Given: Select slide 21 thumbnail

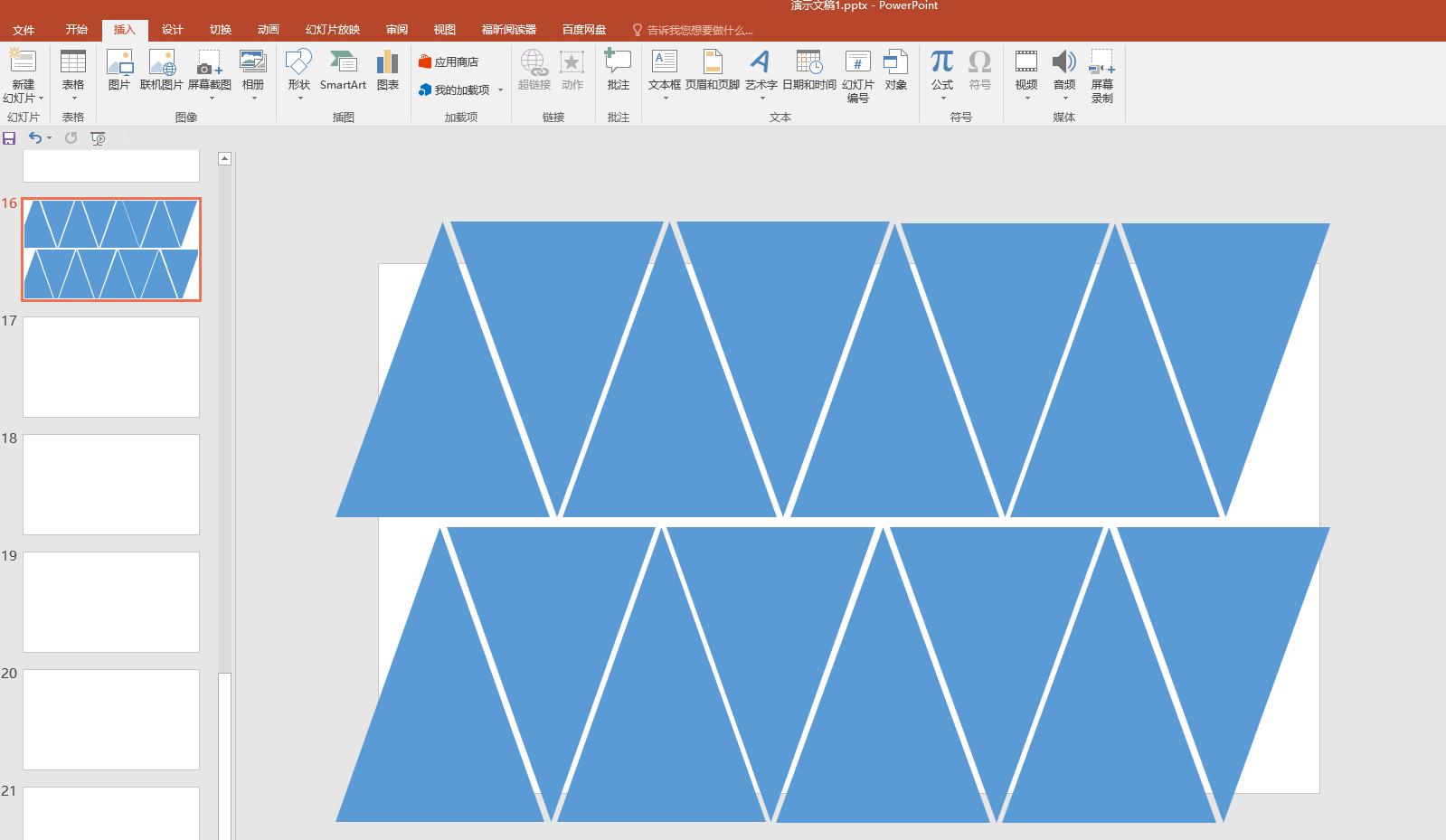Looking at the screenshot, I should pyautogui.click(x=111, y=813).
